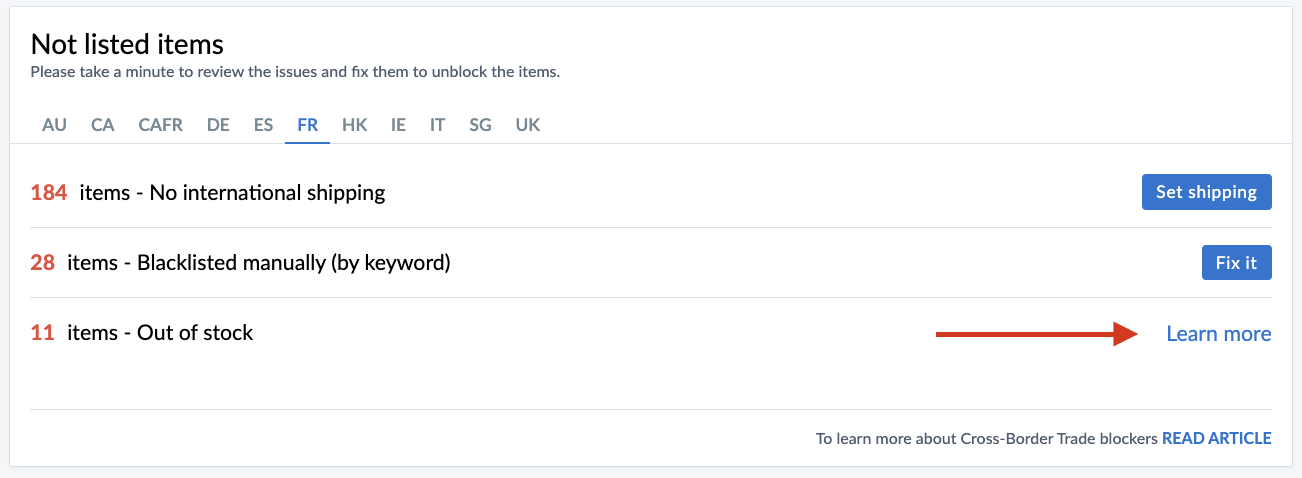Screen dimensions: 1302x478
Task: Go to the IE tab
Action: pyautogui.click(x=398, y=125)
